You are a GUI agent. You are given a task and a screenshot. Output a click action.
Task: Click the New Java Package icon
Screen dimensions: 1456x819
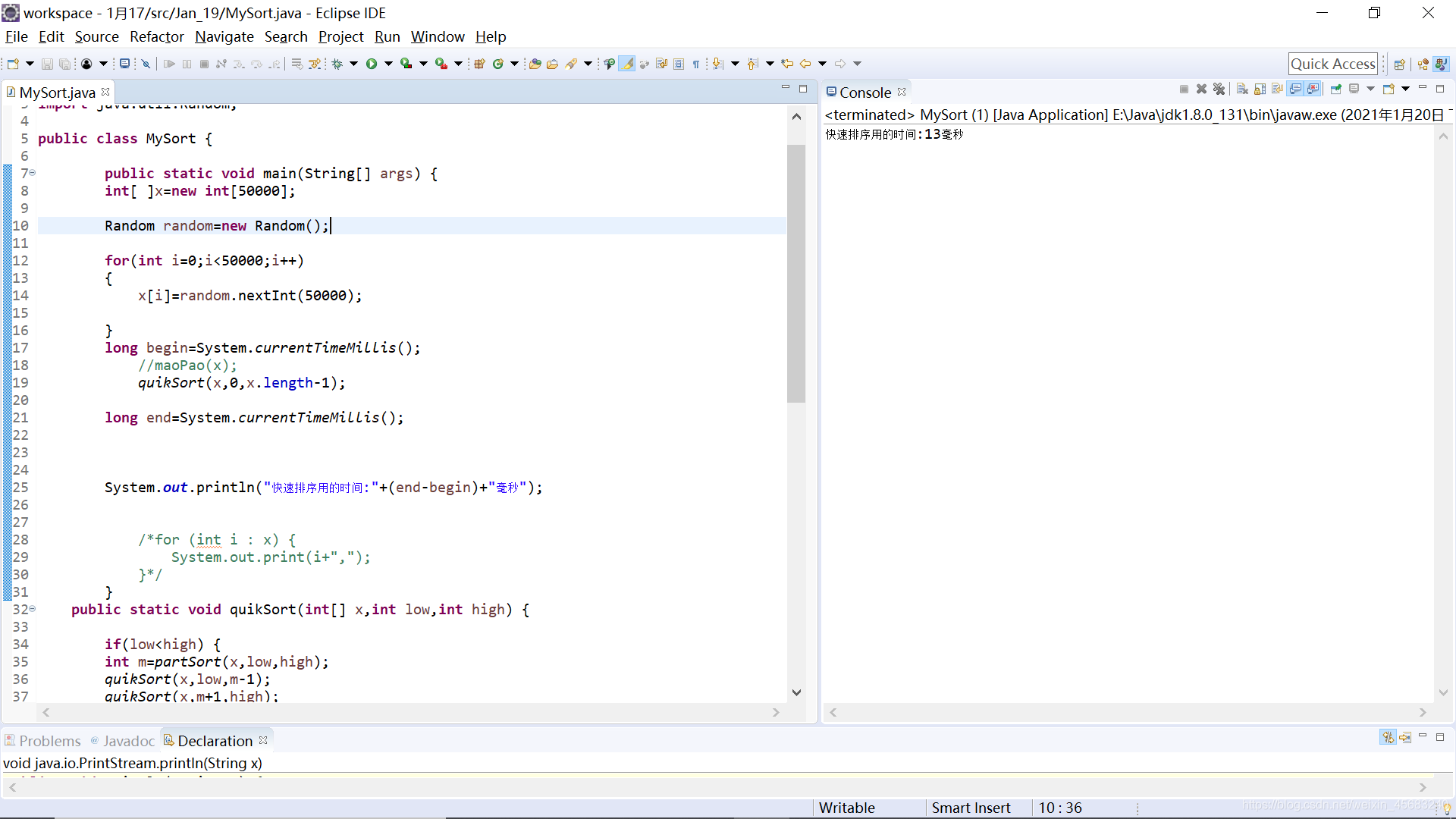click(x=479, y=64)
